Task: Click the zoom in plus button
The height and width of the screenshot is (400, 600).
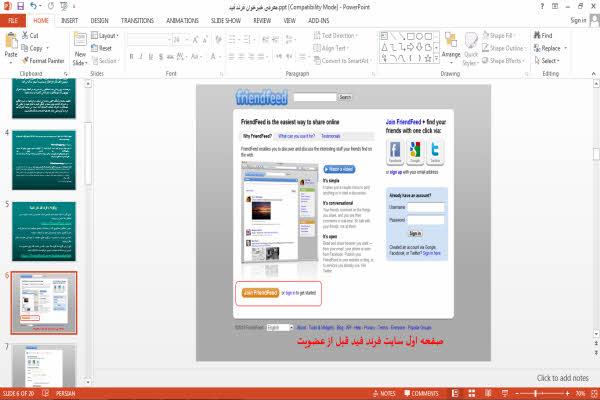Action: pos(567,393)
